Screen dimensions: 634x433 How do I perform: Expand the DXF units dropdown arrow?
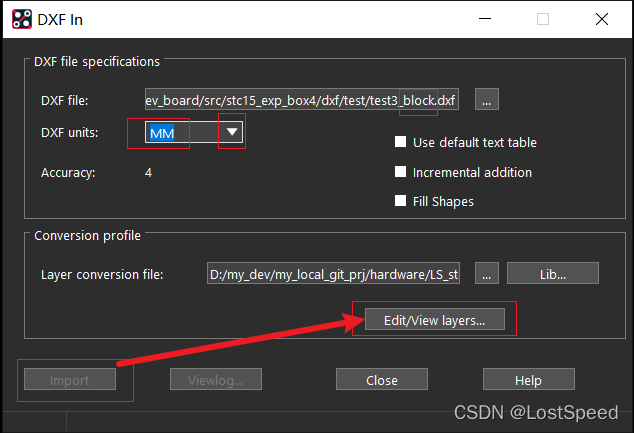(232, 132)
